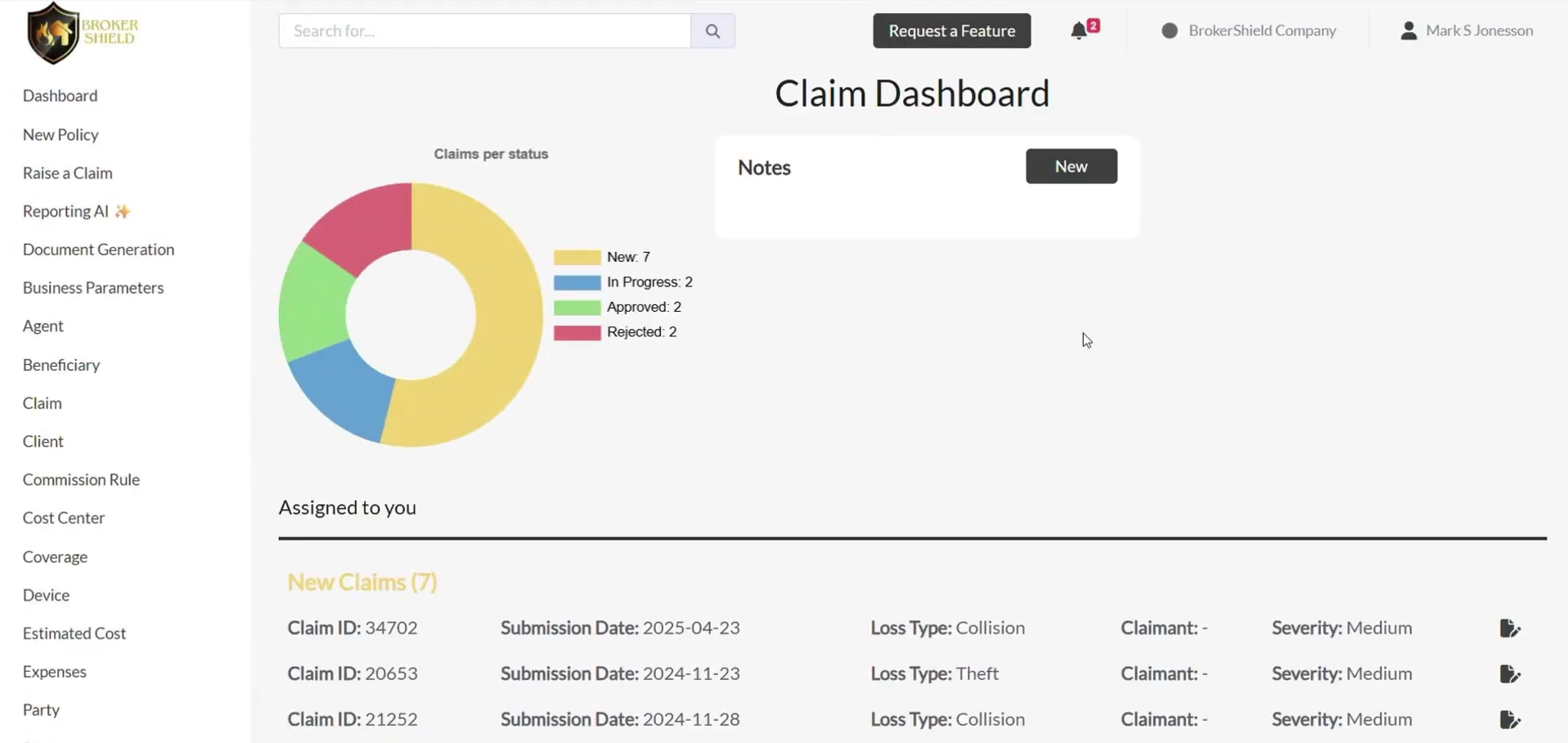Go to Agent section
The image size is (1568, 743).
(x=43, y=326)
